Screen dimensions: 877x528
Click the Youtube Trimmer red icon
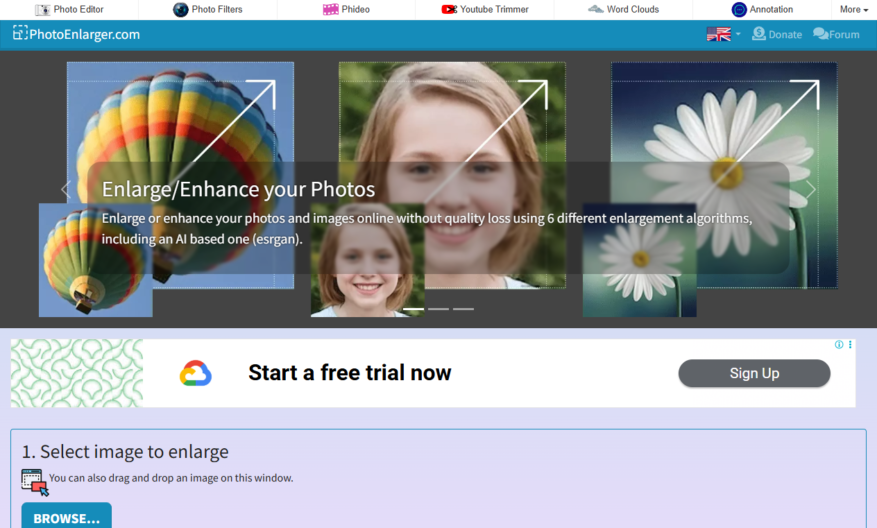click(x=449, y=10)
